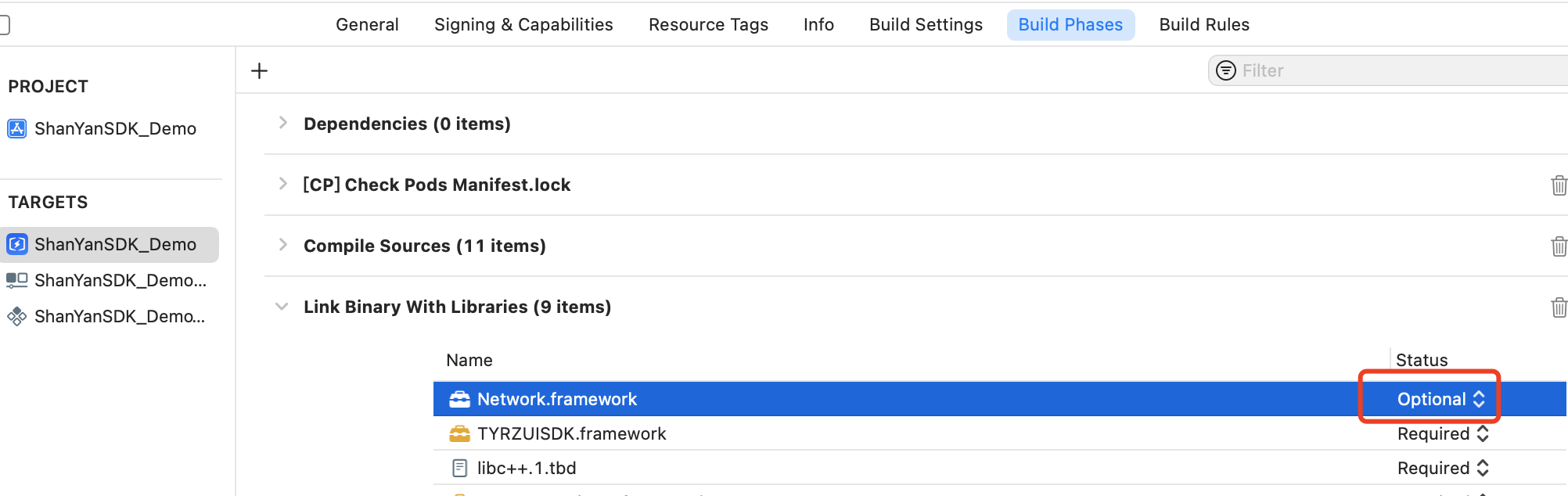Click the filter icon in search field
1568x496 pixels.
click(1226, 70)
